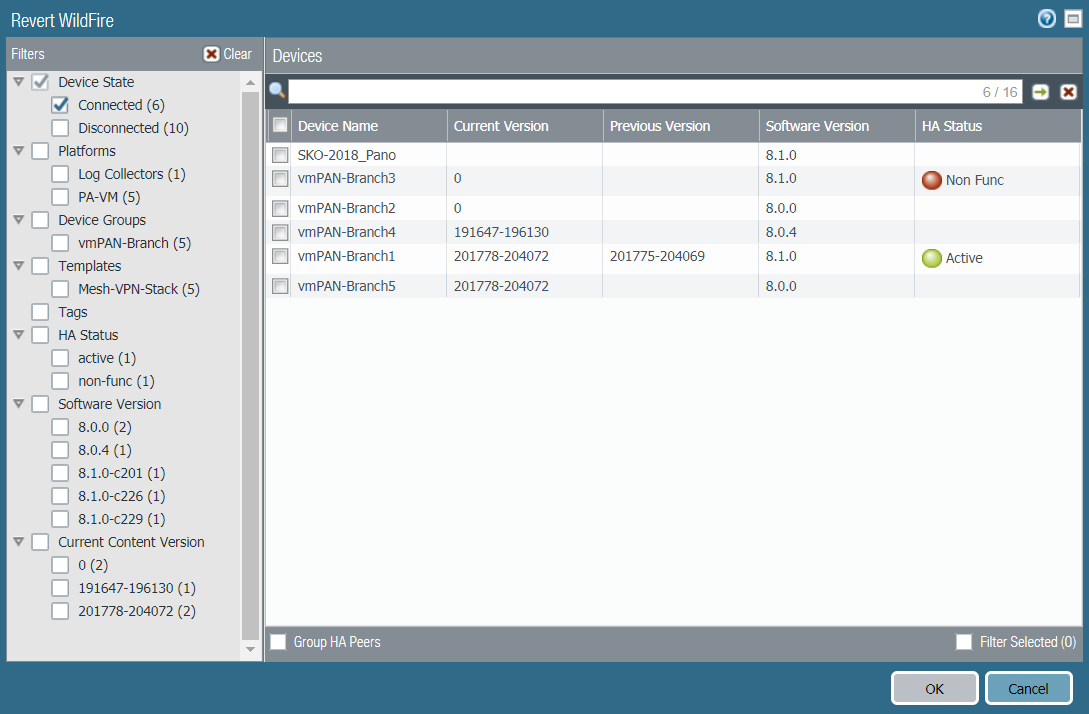Click the green Active status icon
1089x714 pixels.
coord(932,258)
